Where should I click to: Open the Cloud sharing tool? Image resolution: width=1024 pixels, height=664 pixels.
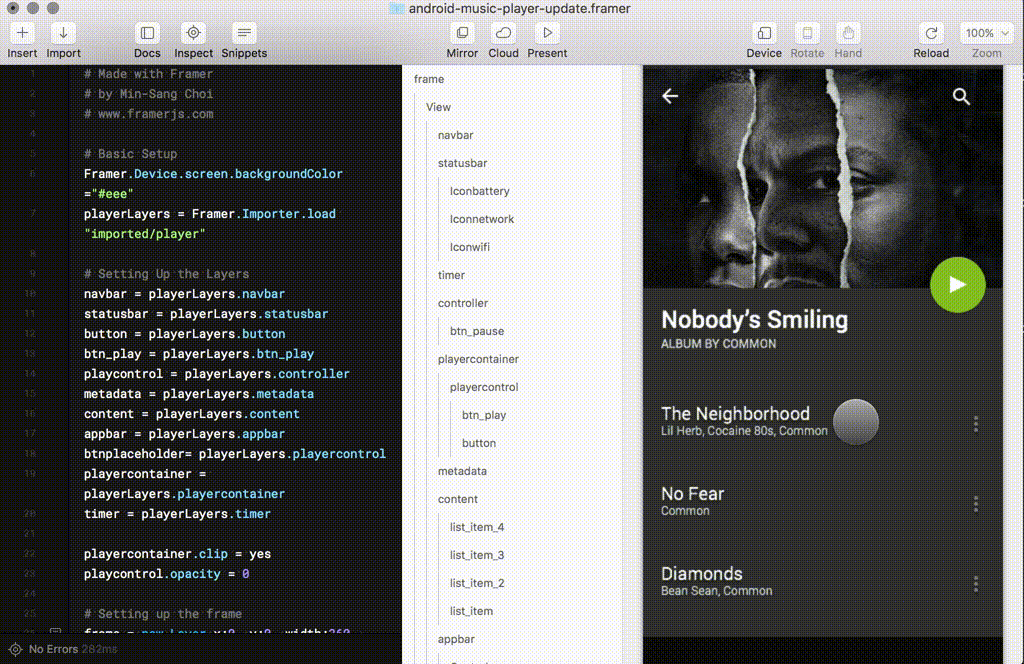(x=504, y=33)
